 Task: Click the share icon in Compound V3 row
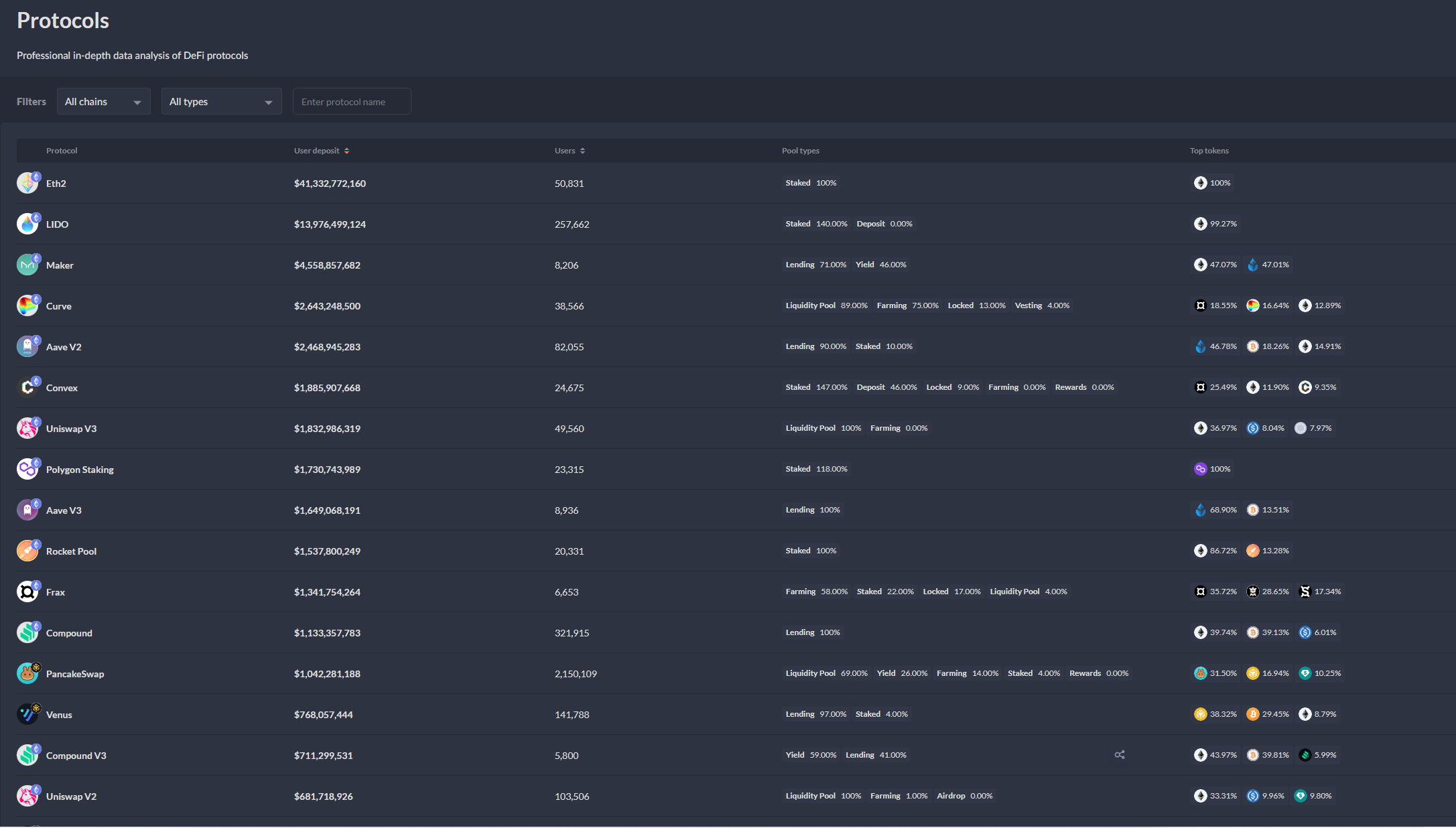pos(1119,755)
